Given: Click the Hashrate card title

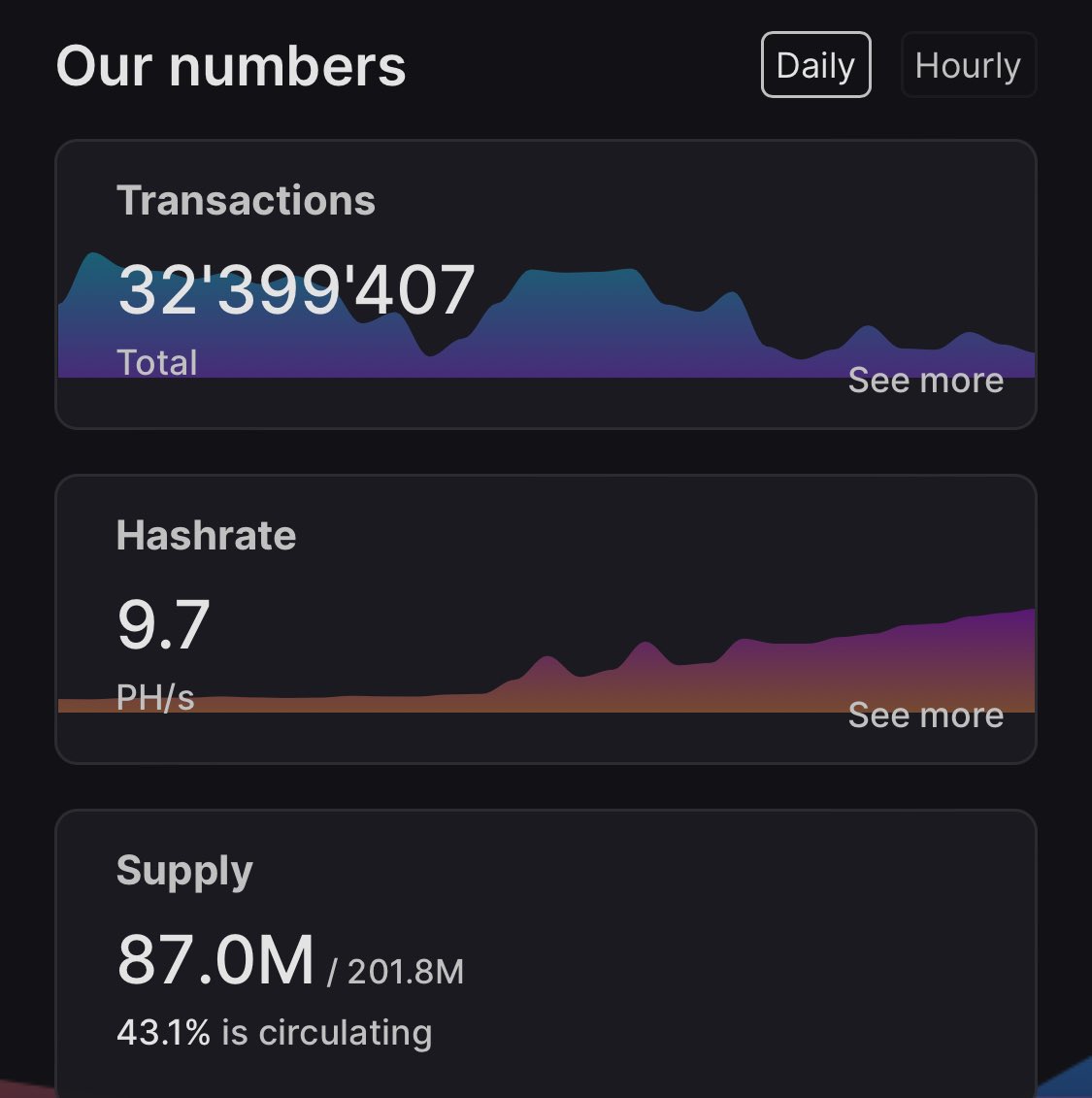Looking at the screenshot, I should click(206, 535).
